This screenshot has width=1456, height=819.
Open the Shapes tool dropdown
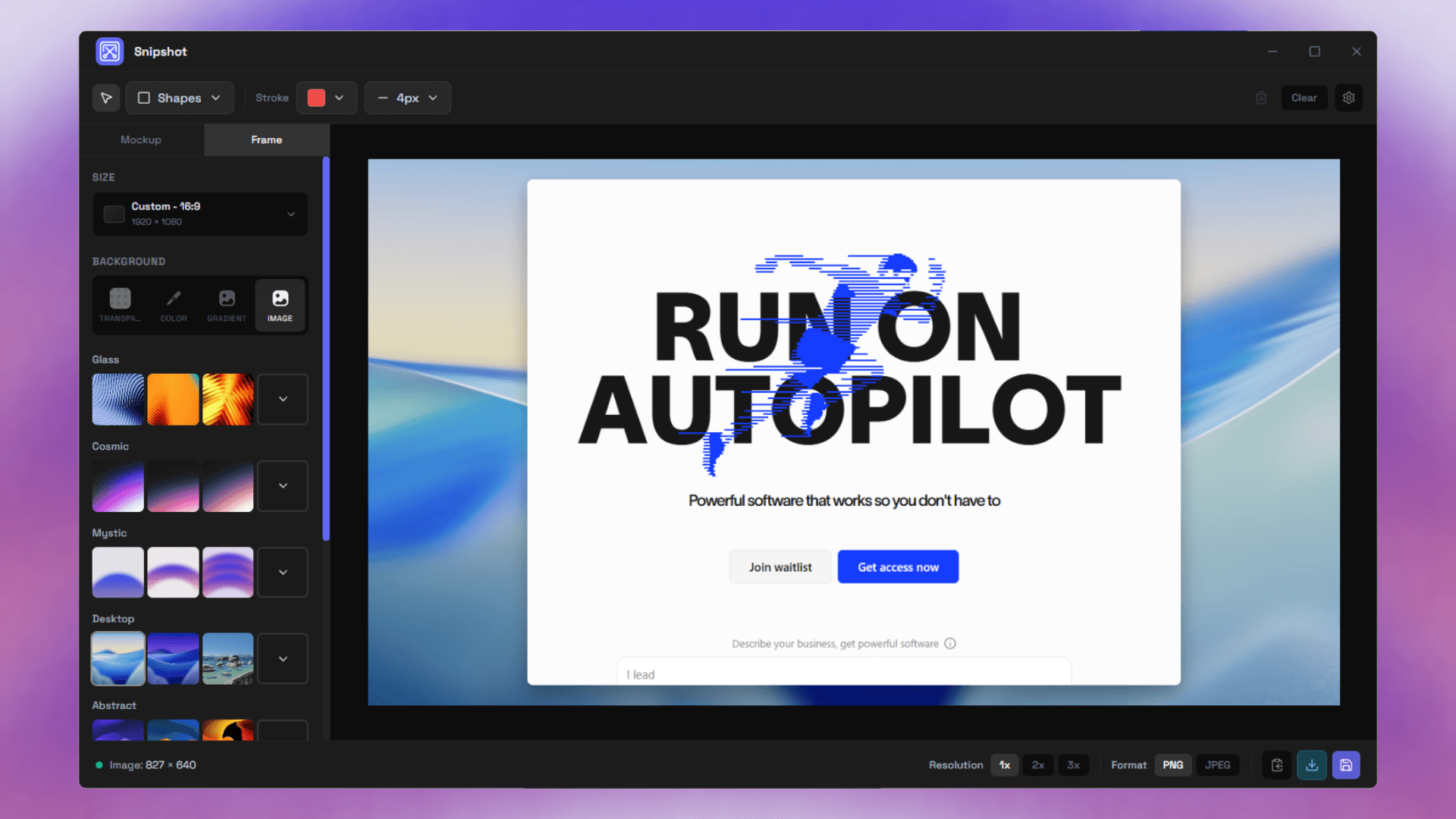coord(180,98)
